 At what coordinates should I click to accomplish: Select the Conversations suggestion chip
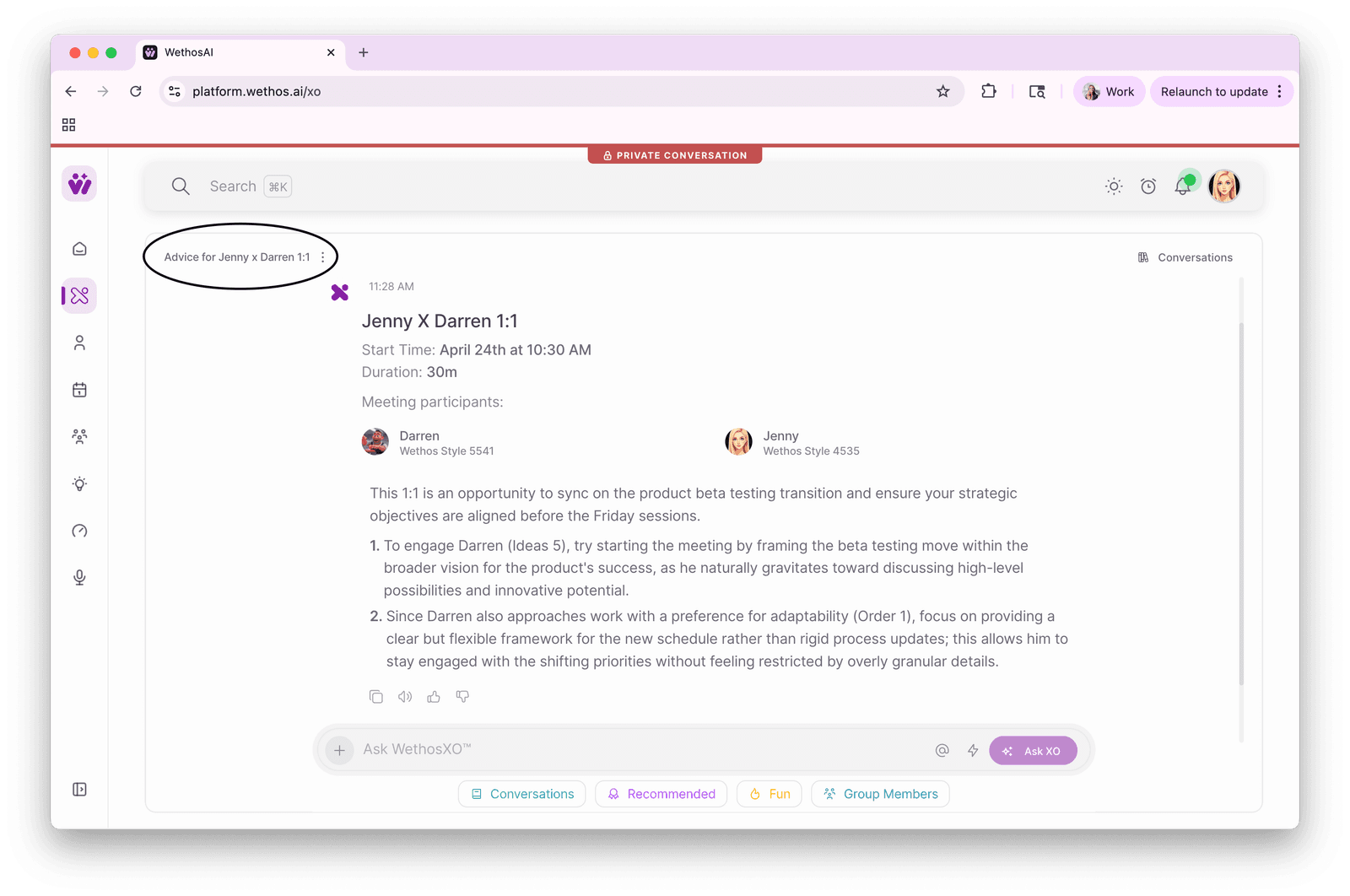pos(522,794)
